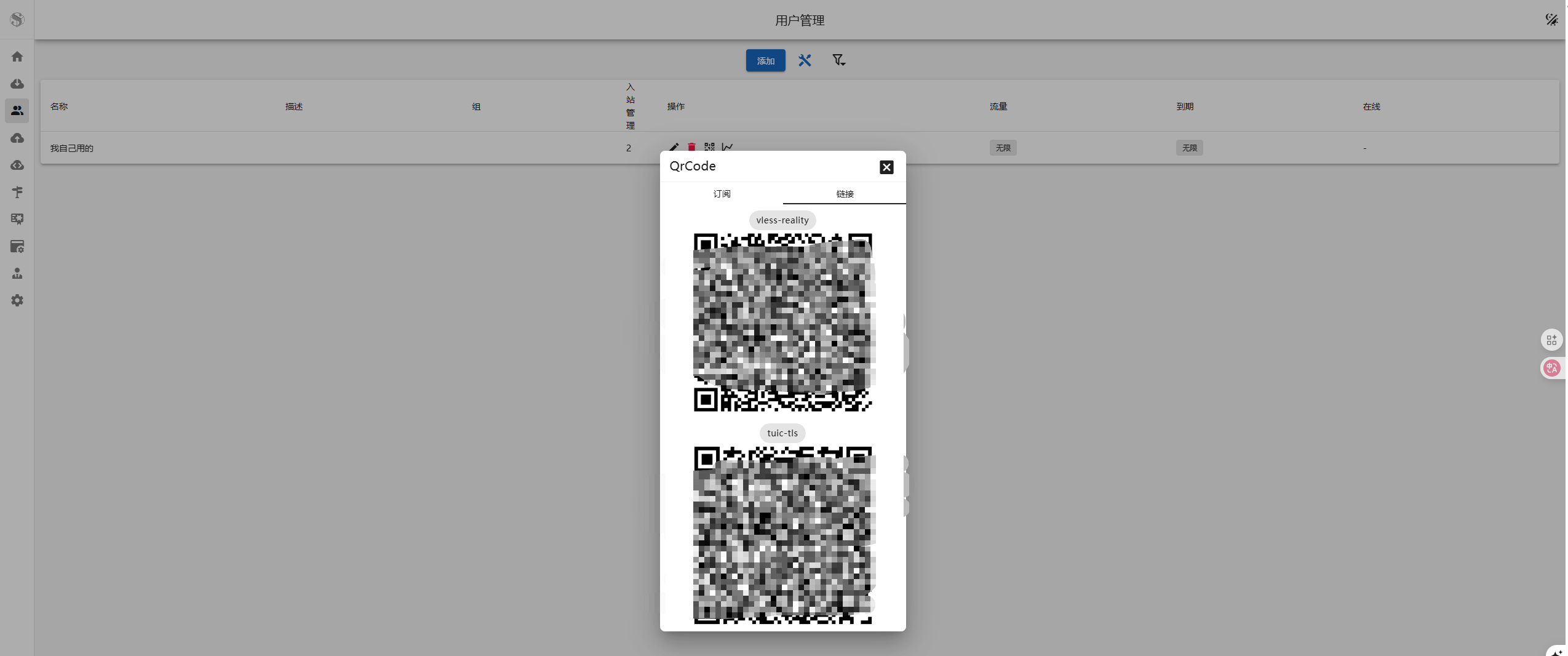Close the QrCode dialog

pyautogui.click(x=886, y=167)
